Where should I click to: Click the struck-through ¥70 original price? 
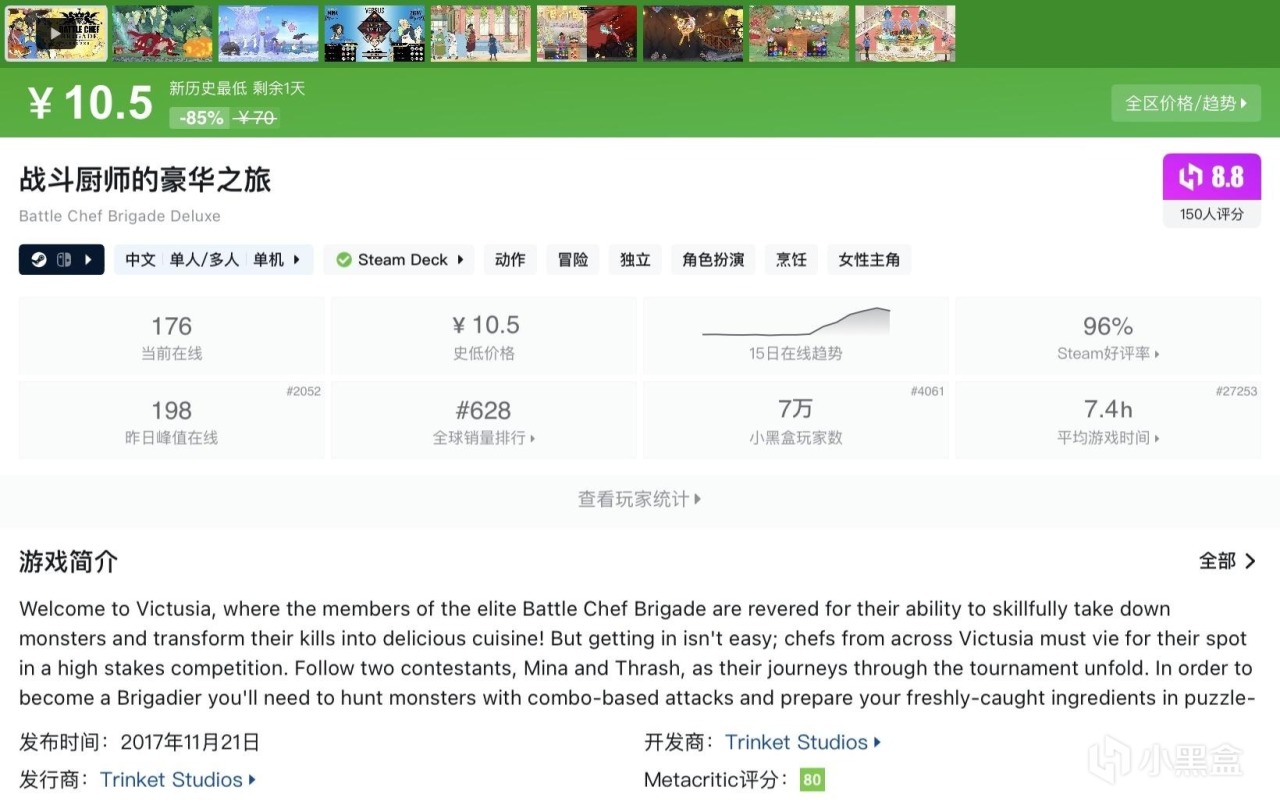click(x=257, y=118)
